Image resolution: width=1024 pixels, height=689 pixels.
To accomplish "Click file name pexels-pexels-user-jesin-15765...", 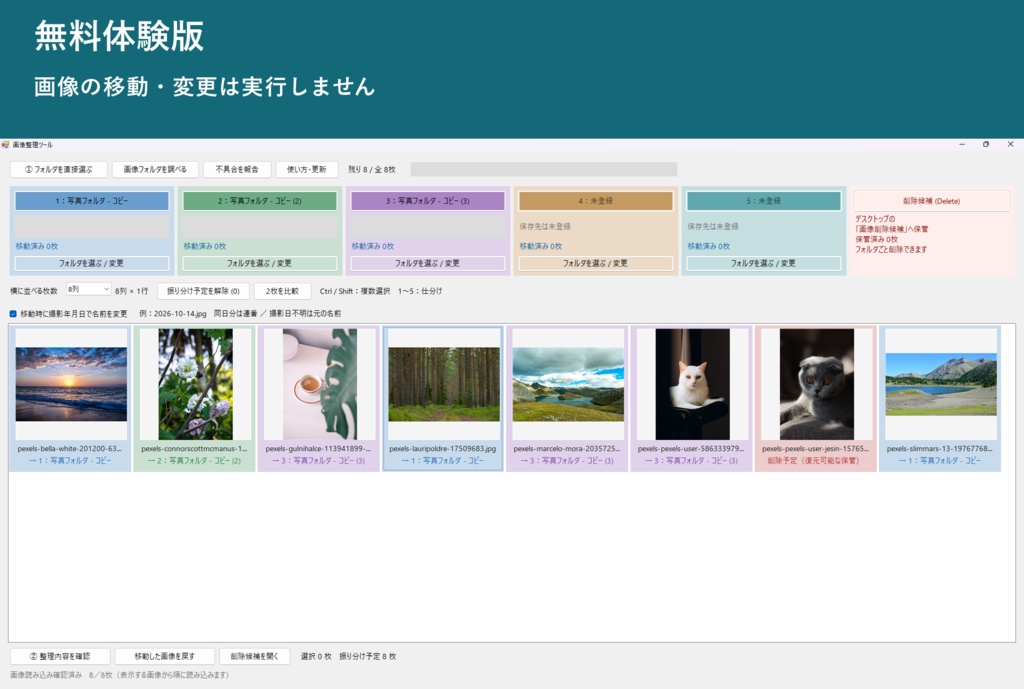I will click(x=815, y=449).
